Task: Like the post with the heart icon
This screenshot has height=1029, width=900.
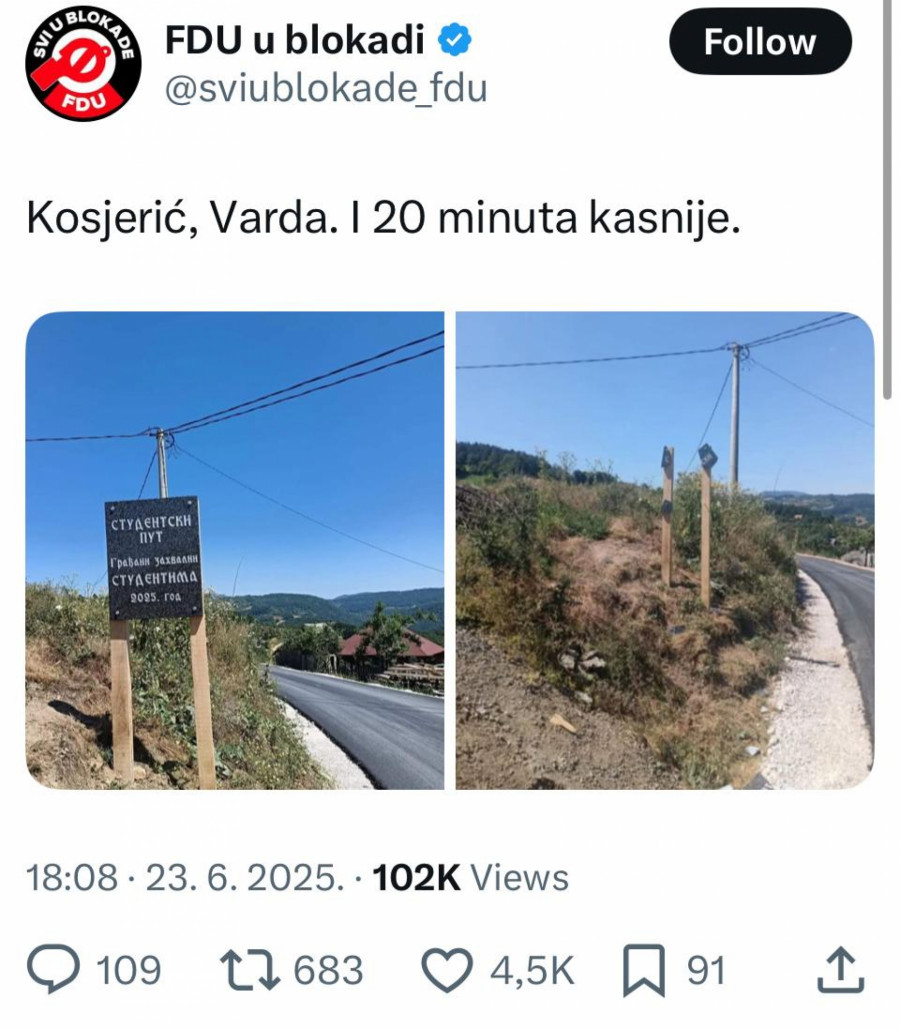Action: coord(447,971)
